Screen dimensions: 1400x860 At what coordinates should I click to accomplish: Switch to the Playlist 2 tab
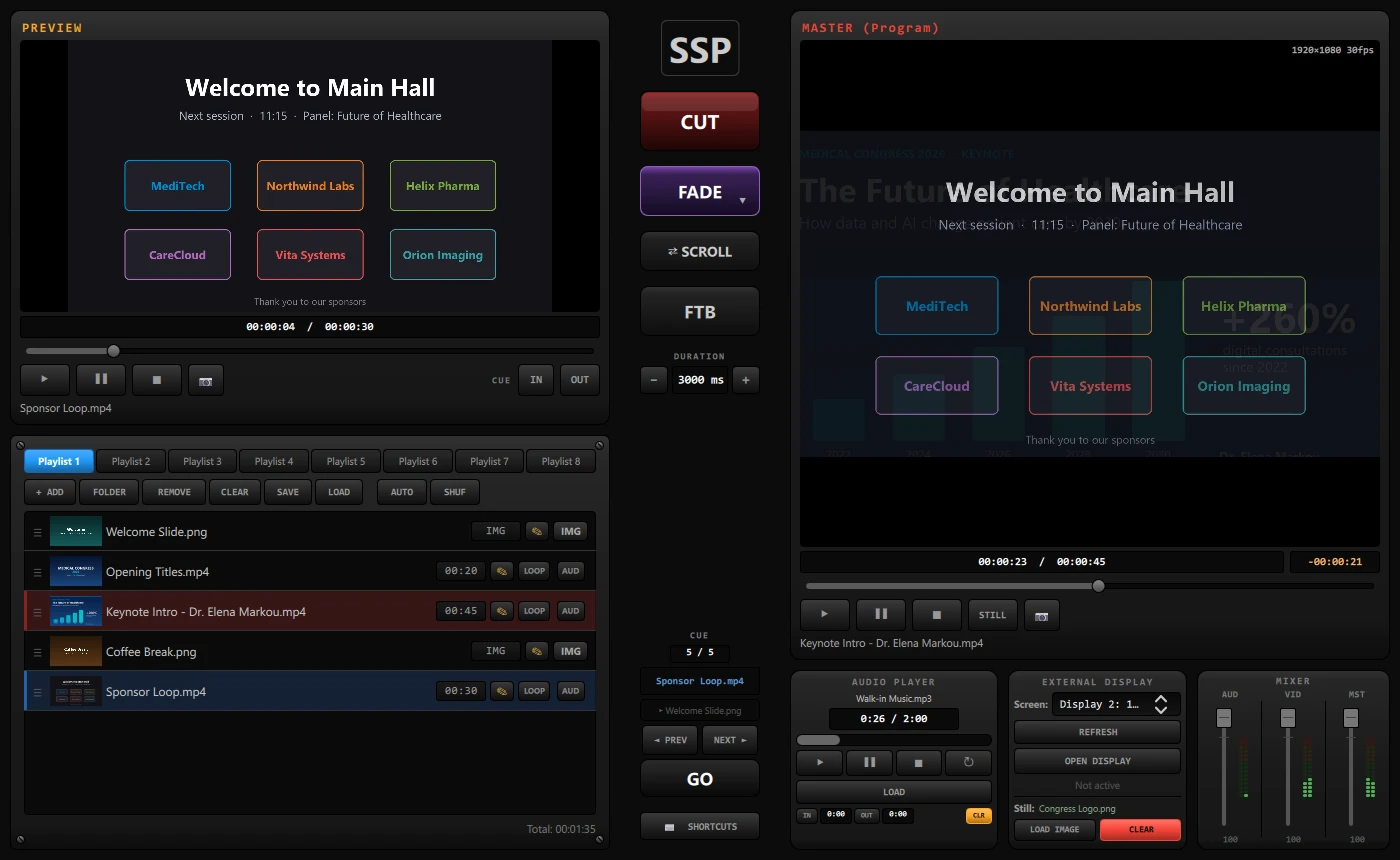(131, 461)
